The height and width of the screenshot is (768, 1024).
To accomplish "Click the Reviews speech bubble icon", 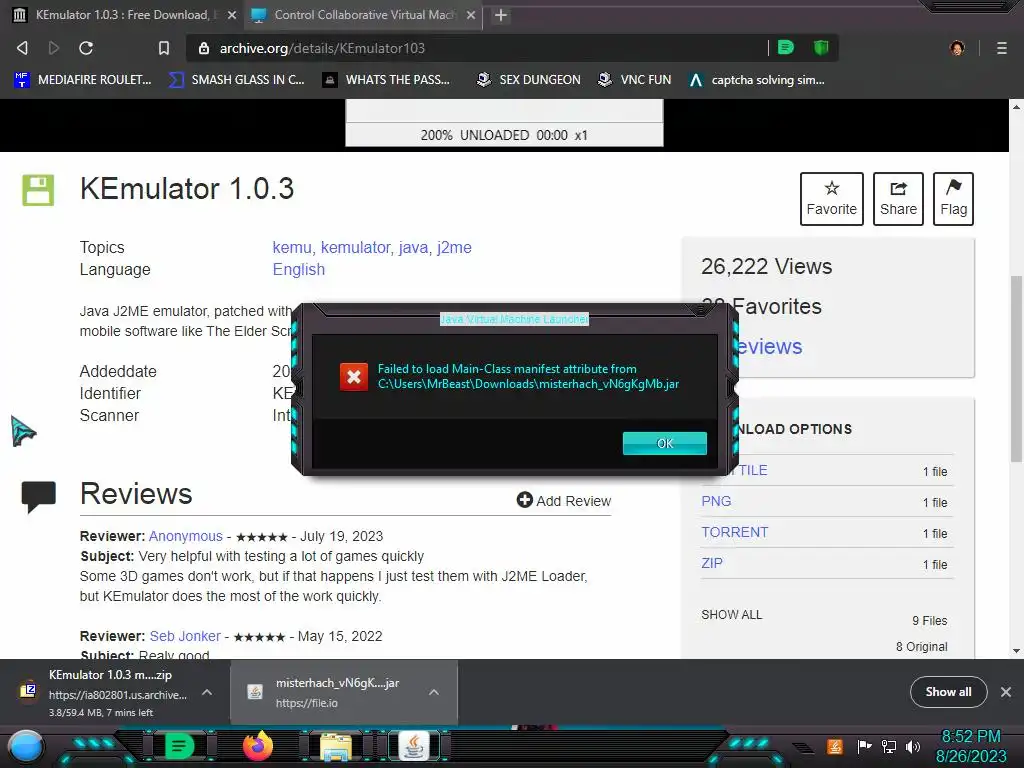I will pyautogui.click(x=39, y=496).
